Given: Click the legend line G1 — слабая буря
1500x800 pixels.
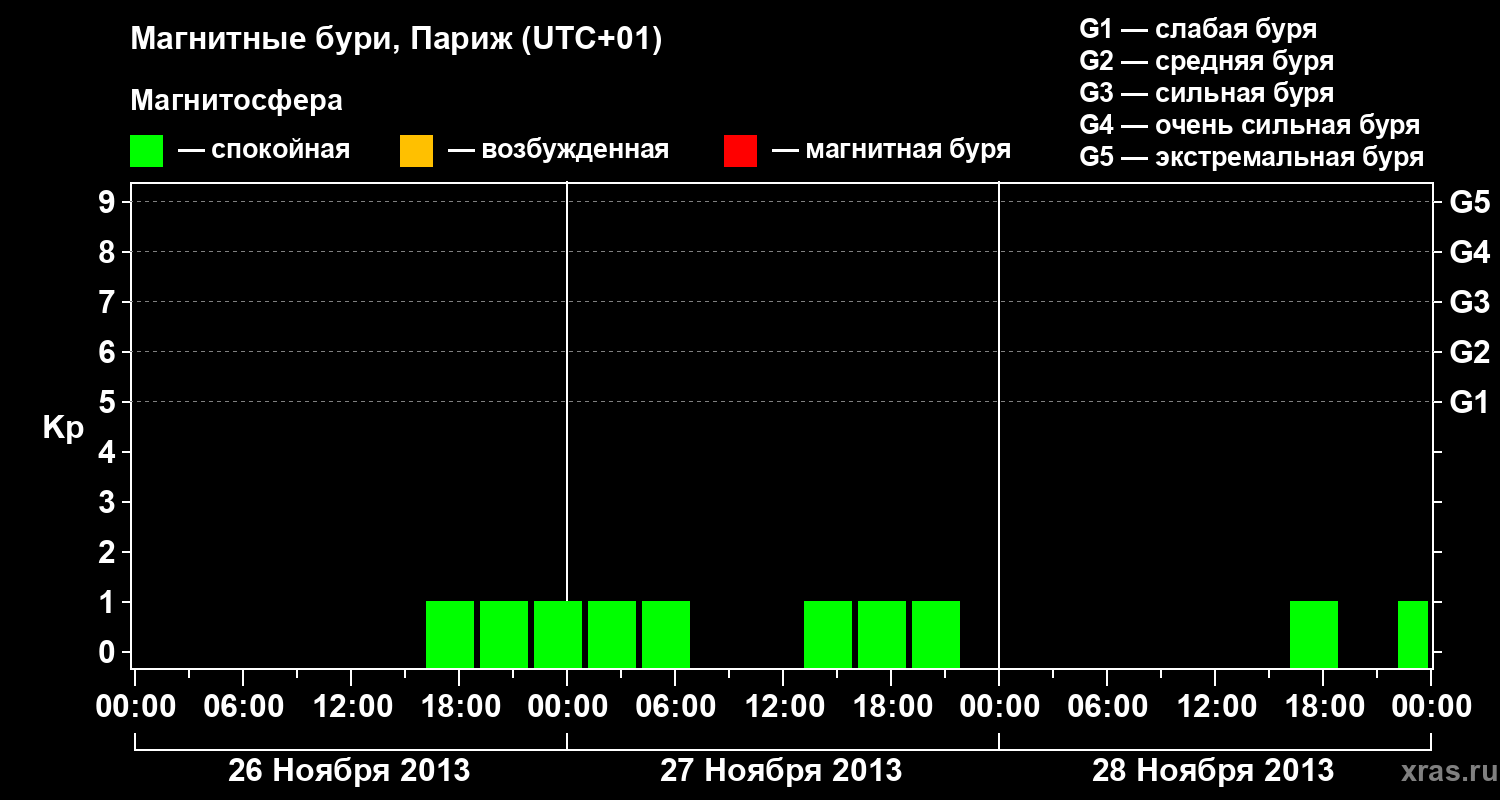Looking at the screenshot, I should click(1198, 28).
